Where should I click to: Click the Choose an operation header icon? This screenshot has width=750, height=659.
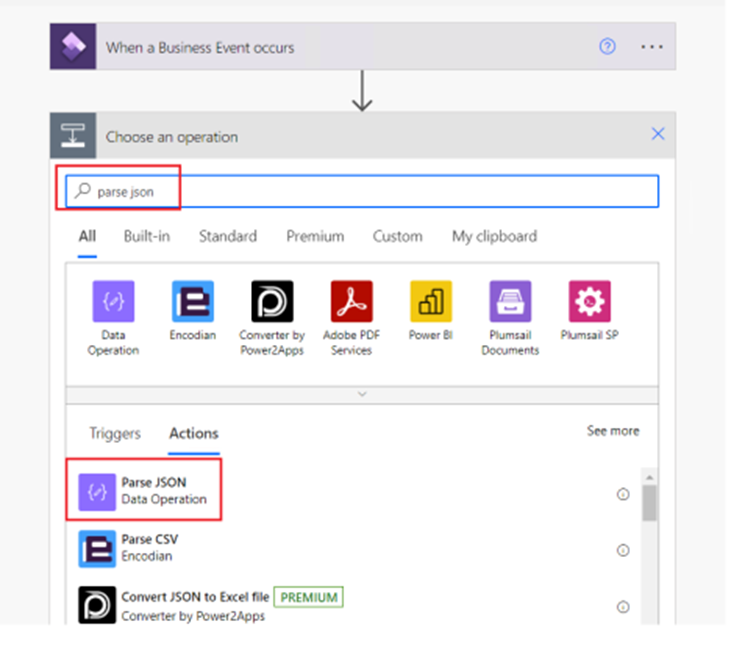[73, 136]
